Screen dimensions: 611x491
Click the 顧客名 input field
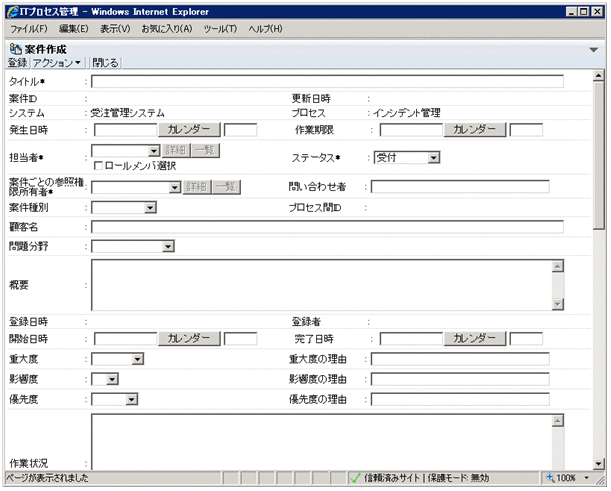(x=327, y=227)
